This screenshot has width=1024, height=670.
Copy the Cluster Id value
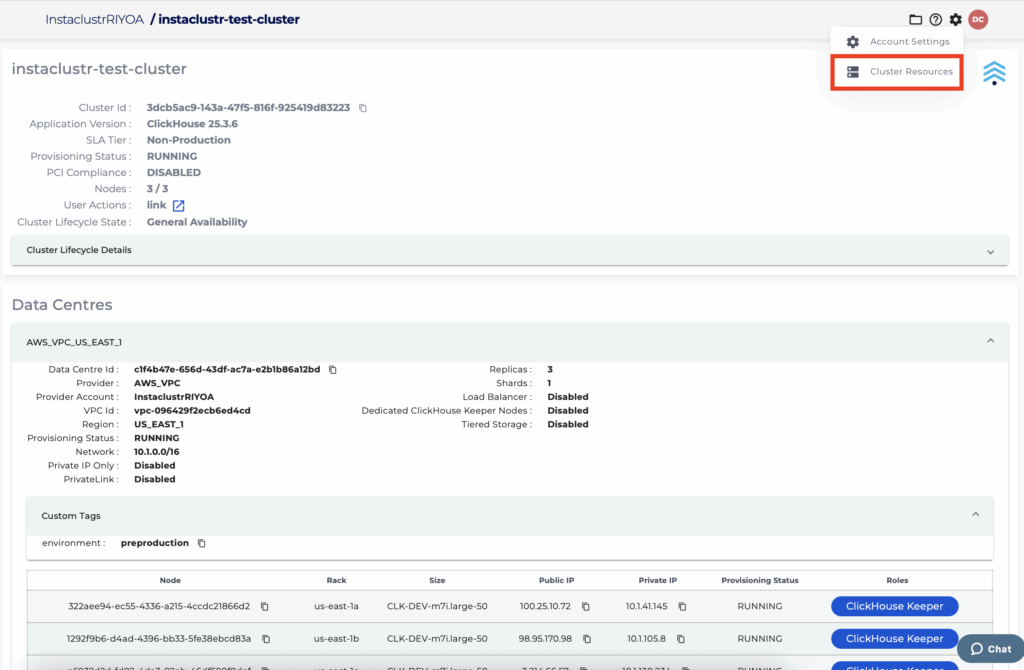(x=363, y=108)
